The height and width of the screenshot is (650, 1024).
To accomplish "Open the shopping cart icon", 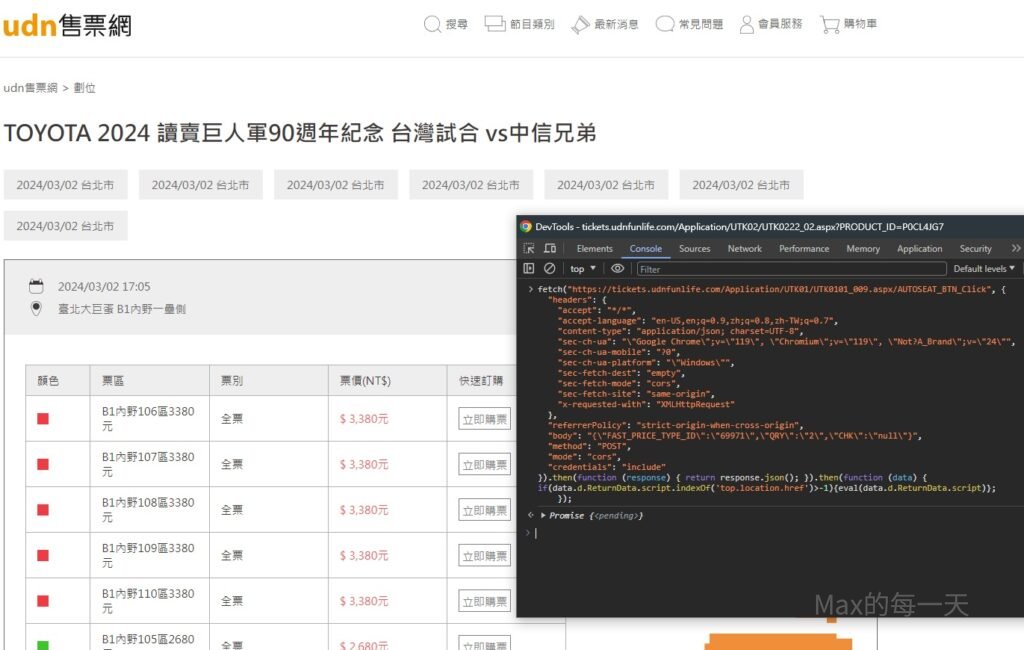I will coord(829,24).
